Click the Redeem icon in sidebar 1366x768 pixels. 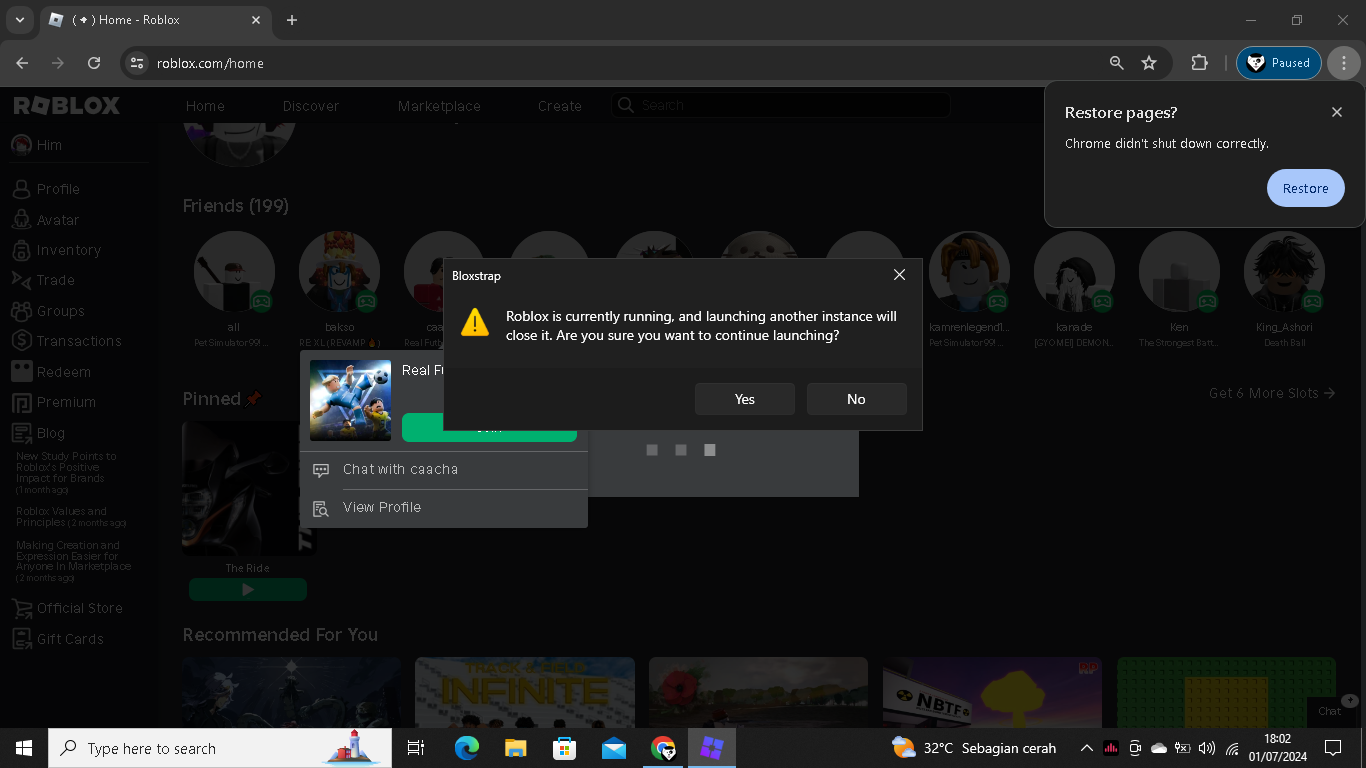point(21,372)
